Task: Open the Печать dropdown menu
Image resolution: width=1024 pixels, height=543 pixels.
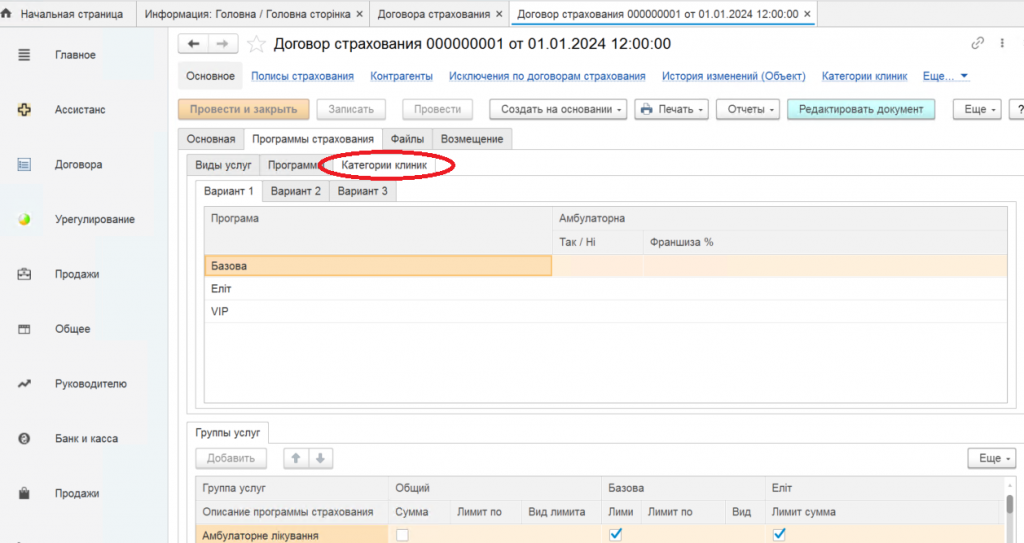Action: [x=671, y=109]
